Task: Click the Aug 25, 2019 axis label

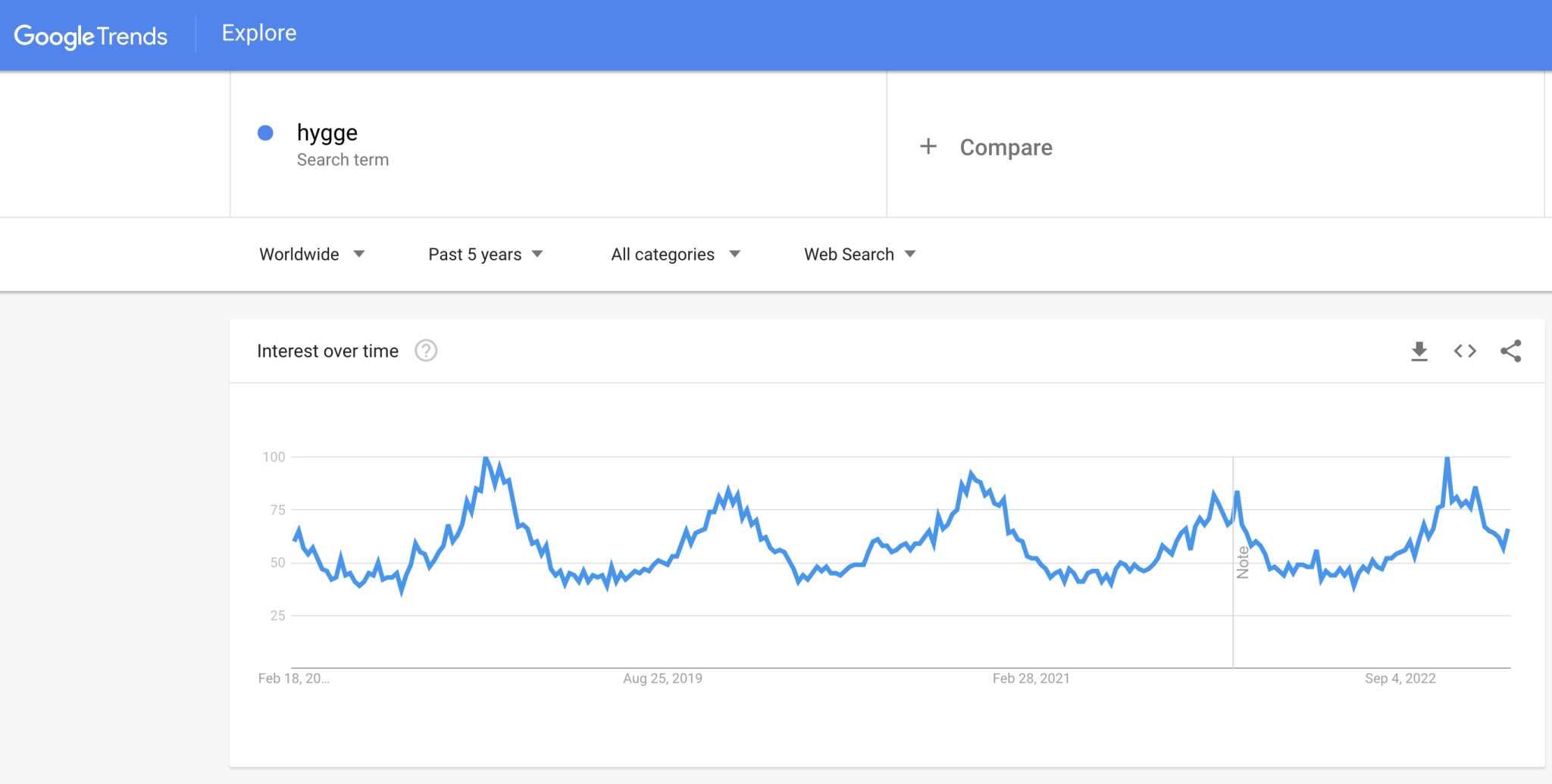Action: (x=662, y=679)
